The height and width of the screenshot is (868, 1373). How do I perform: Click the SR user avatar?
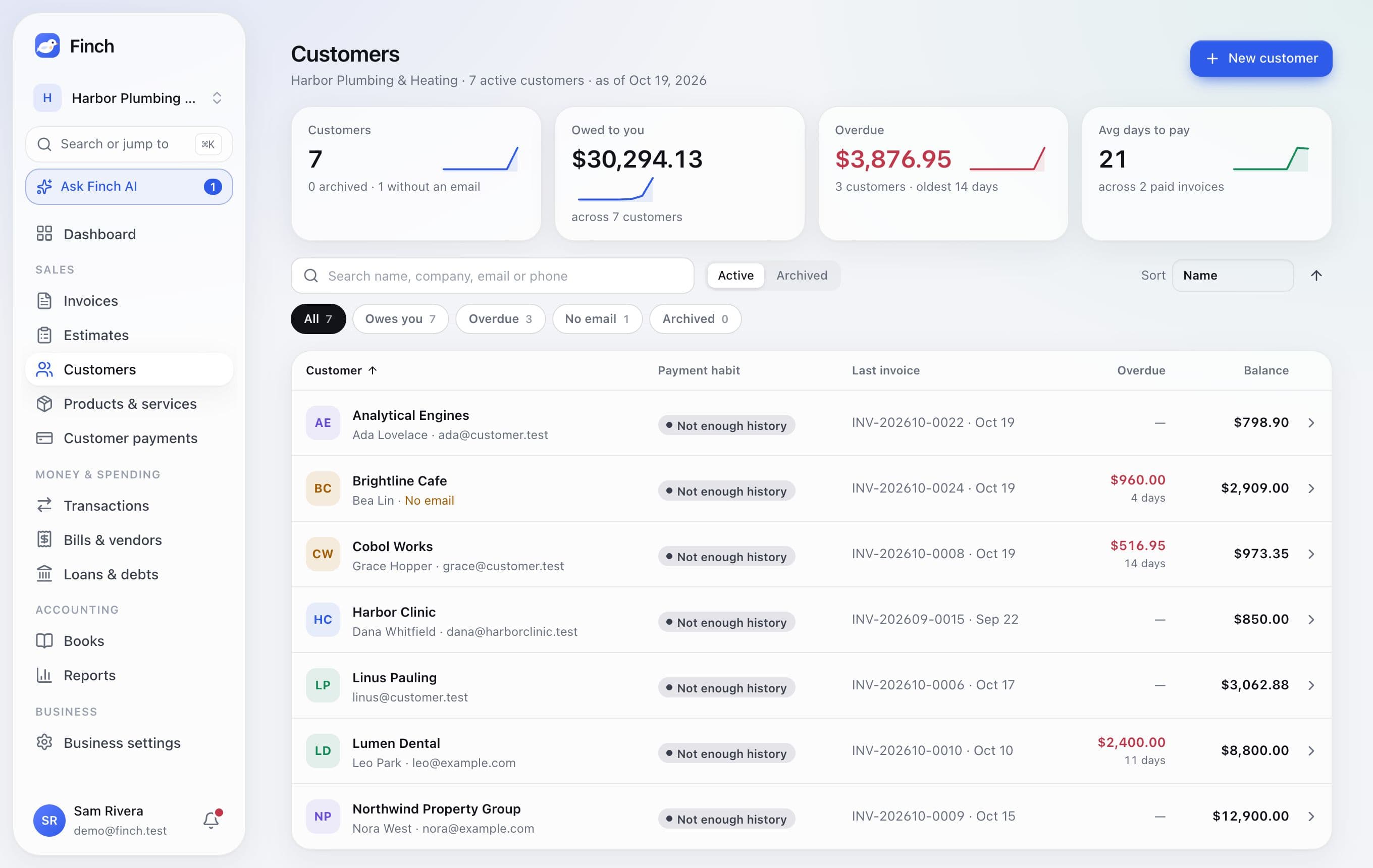coord(49,820)
